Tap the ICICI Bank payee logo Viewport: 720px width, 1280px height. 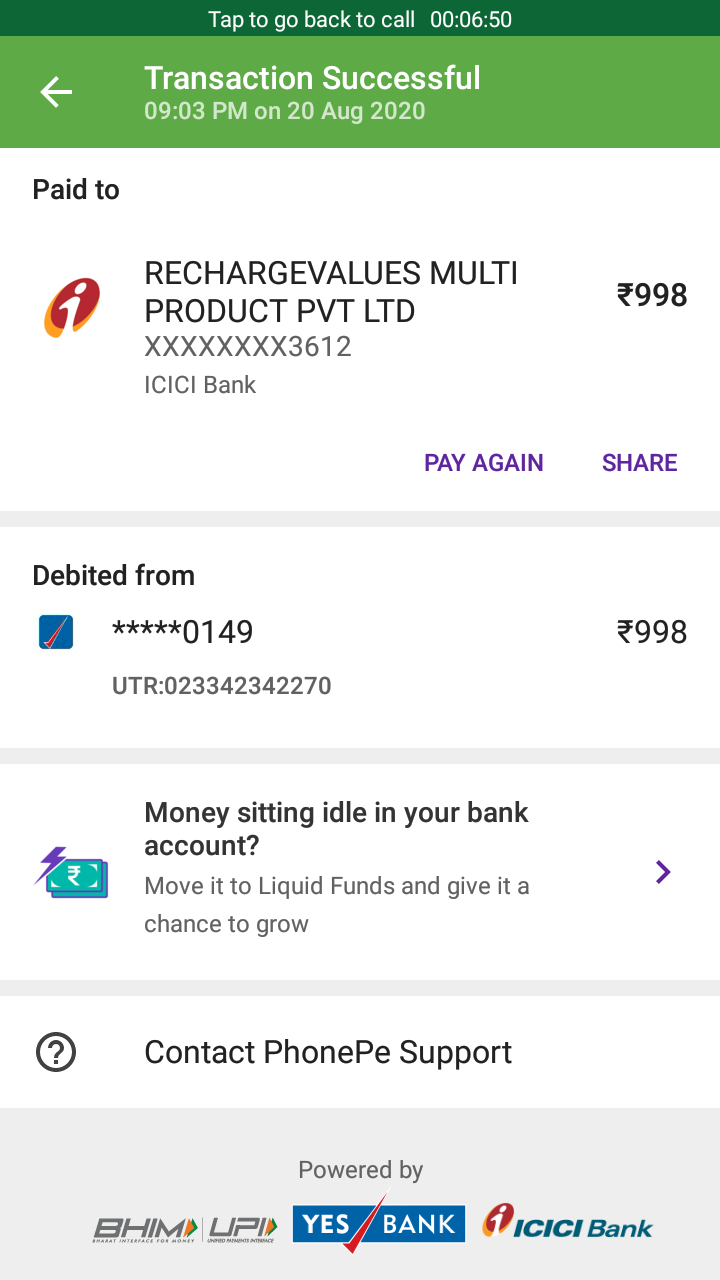72,308
